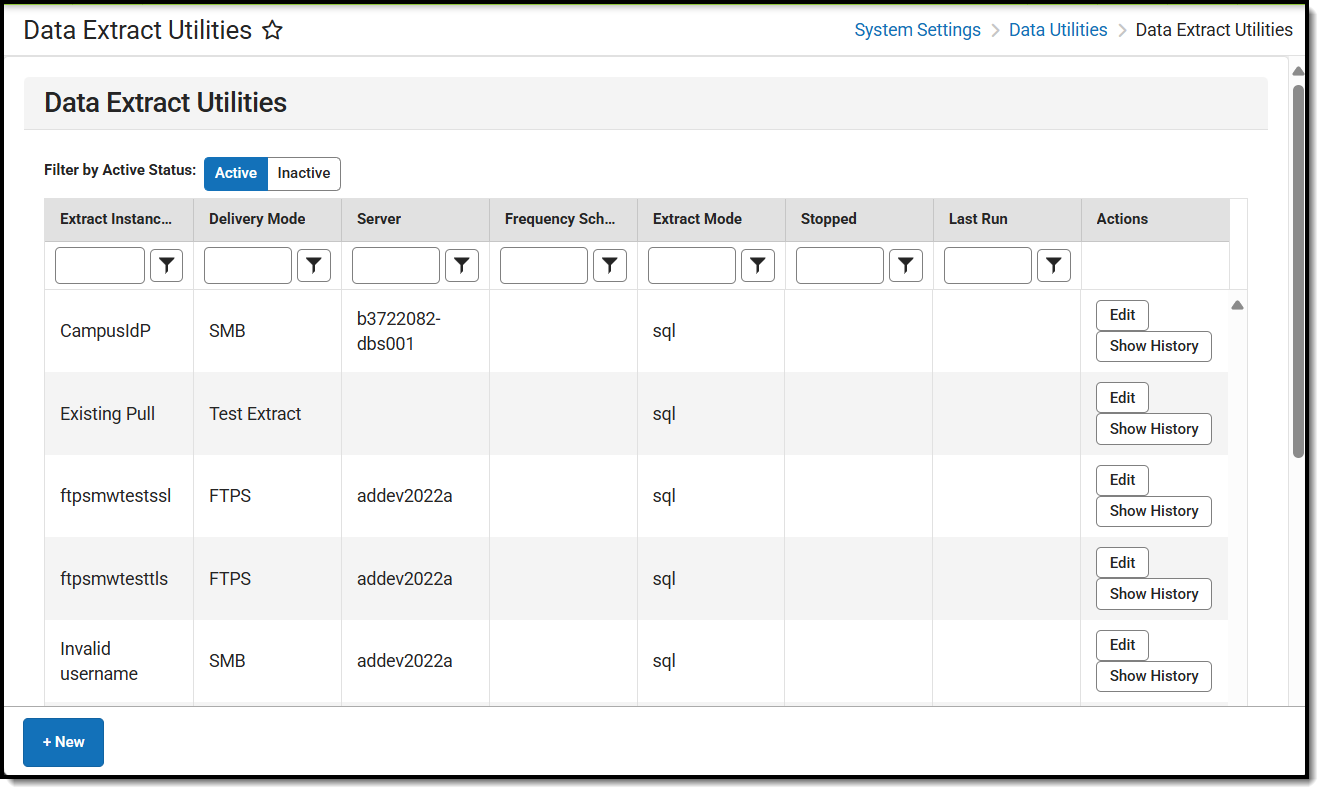Open the Extract Instance column filter funnel
The height and width of the screenshot is (794, 1324).
[x=166, y=265]
